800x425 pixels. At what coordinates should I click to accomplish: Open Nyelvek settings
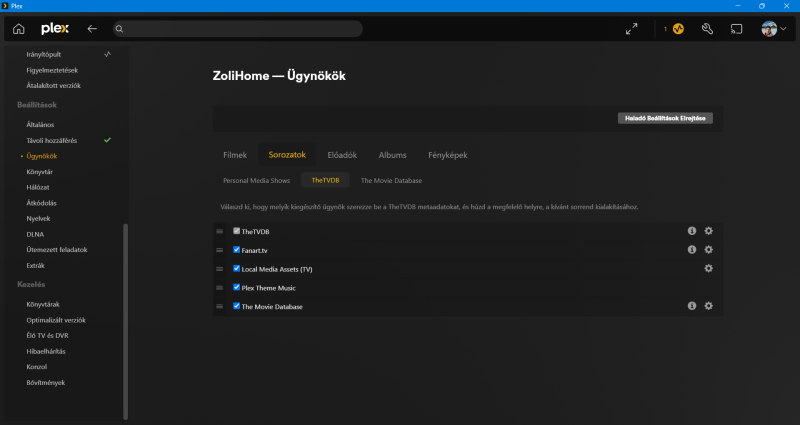click(38, 218)
